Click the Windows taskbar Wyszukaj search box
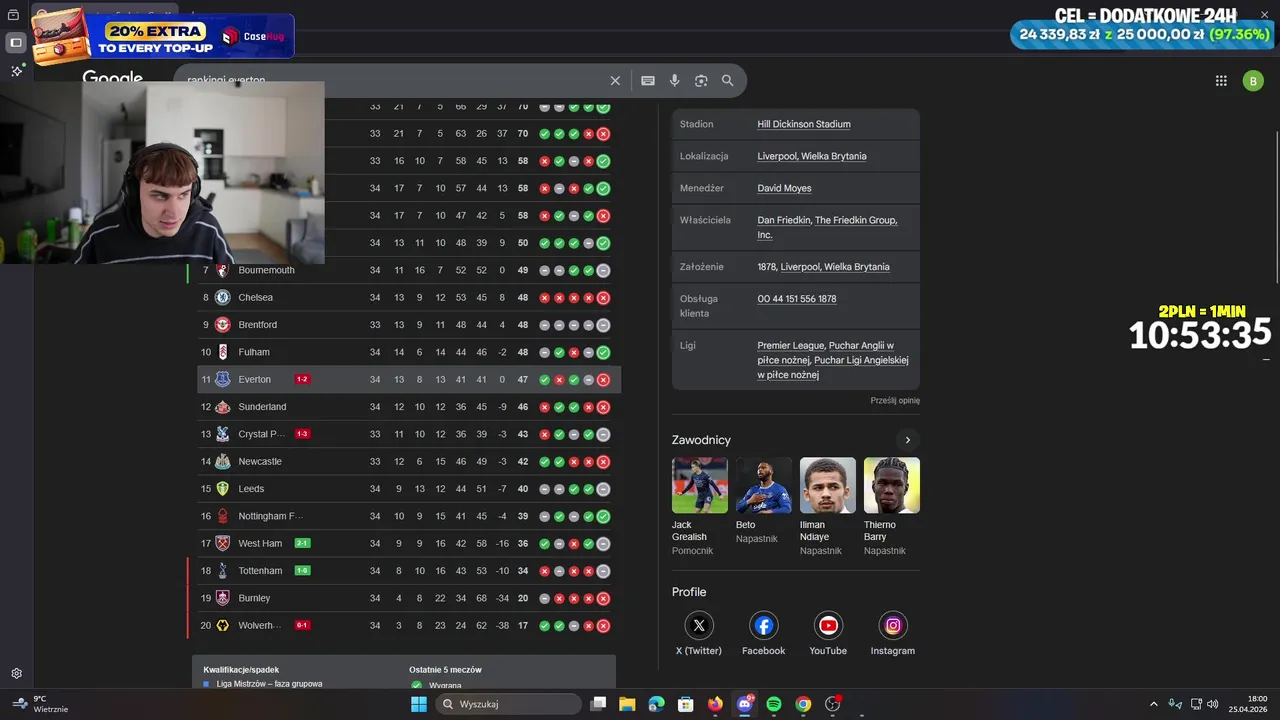The height and width of the screenshot is (720, 1280). [508, 704]
